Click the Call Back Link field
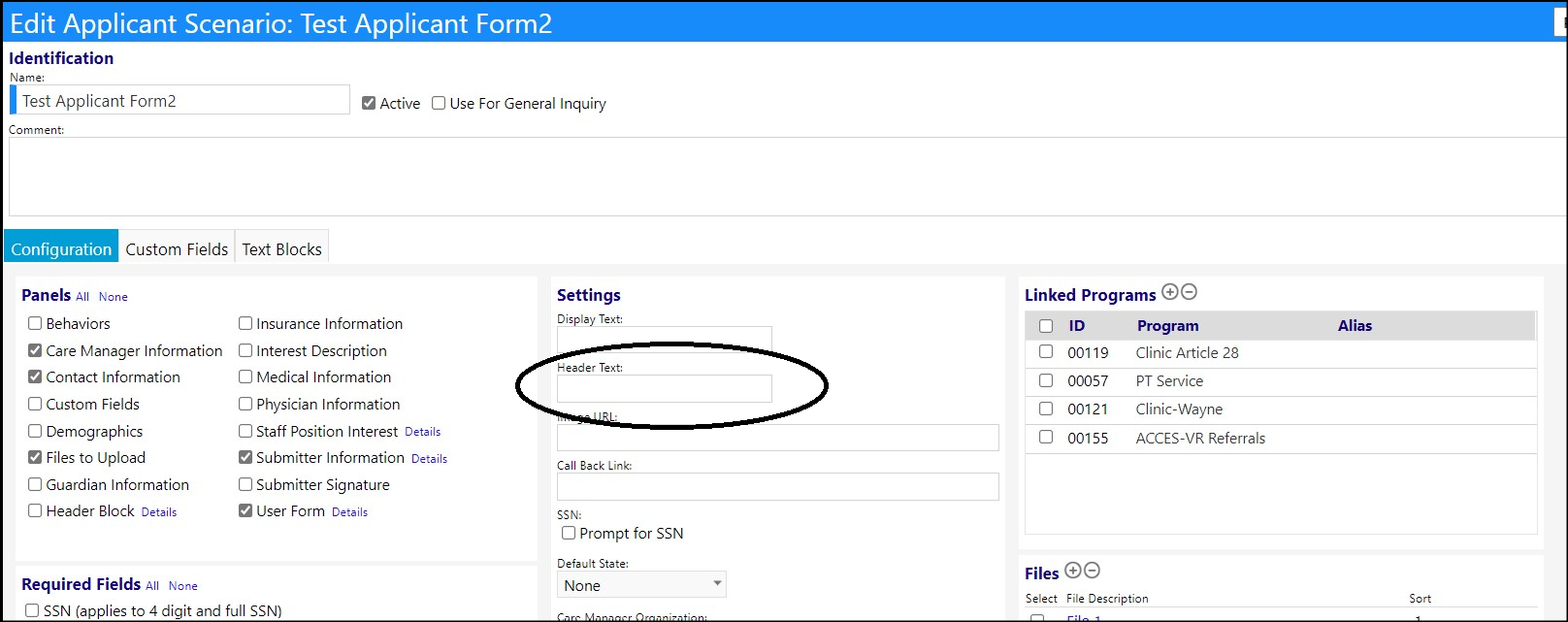 pos(778,486)
